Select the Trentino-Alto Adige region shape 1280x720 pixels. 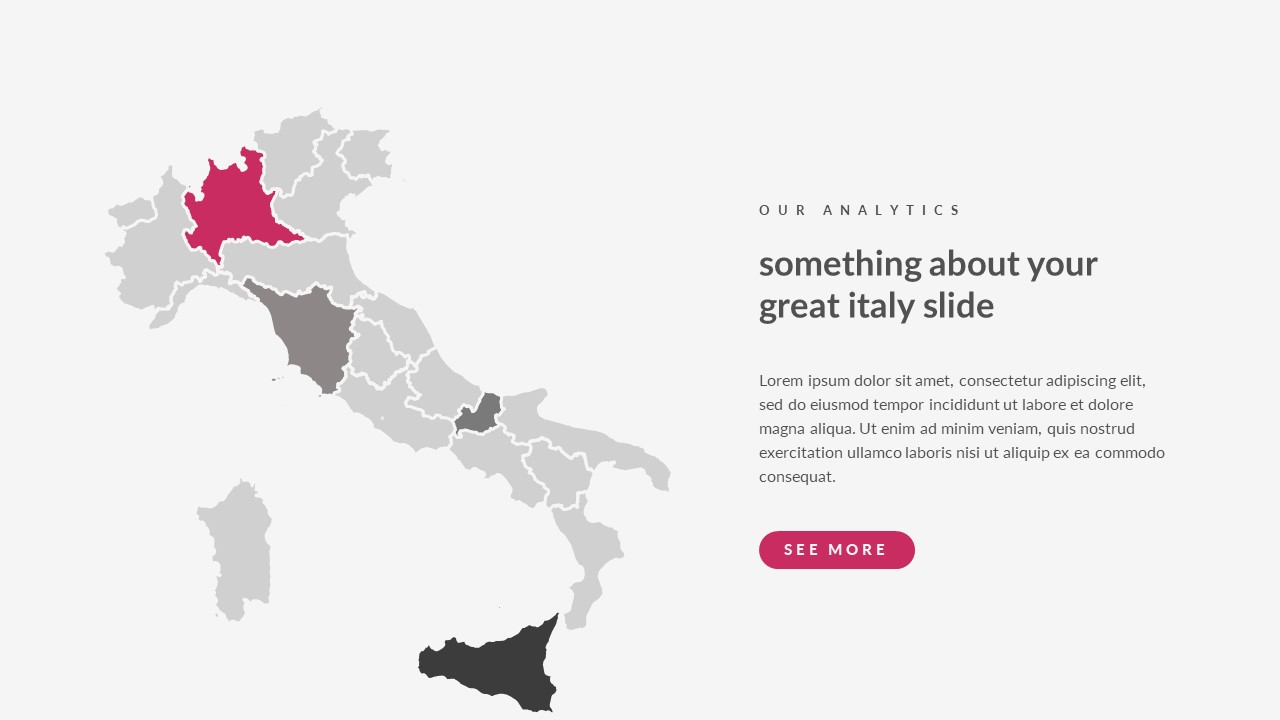[290, 150]
